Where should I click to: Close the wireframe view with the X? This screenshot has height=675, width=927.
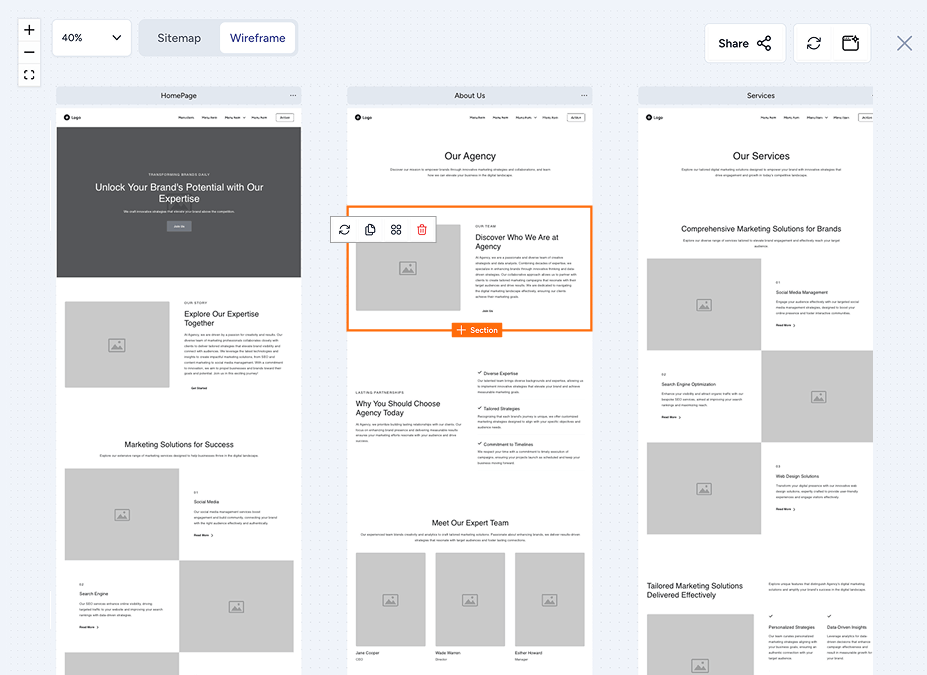(903, 43)
